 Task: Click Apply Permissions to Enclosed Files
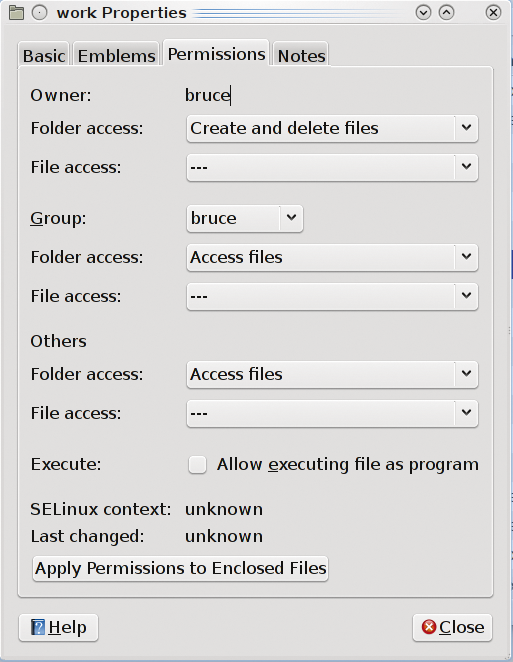coord(181,568)
